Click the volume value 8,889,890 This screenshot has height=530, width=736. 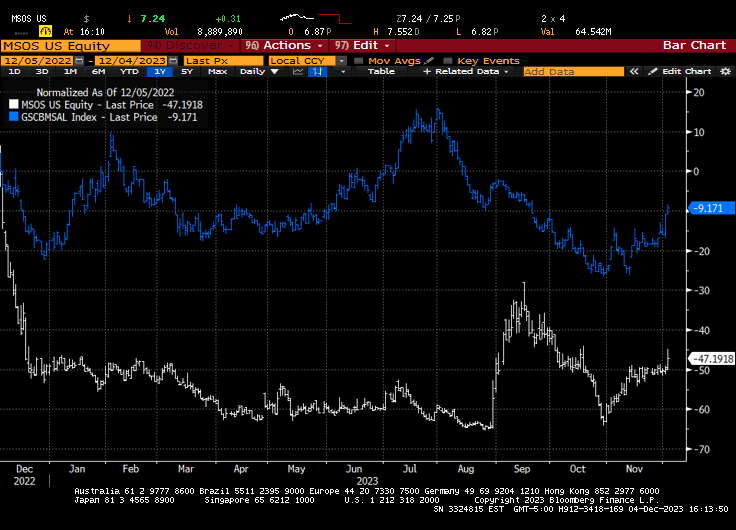[220, 32]
